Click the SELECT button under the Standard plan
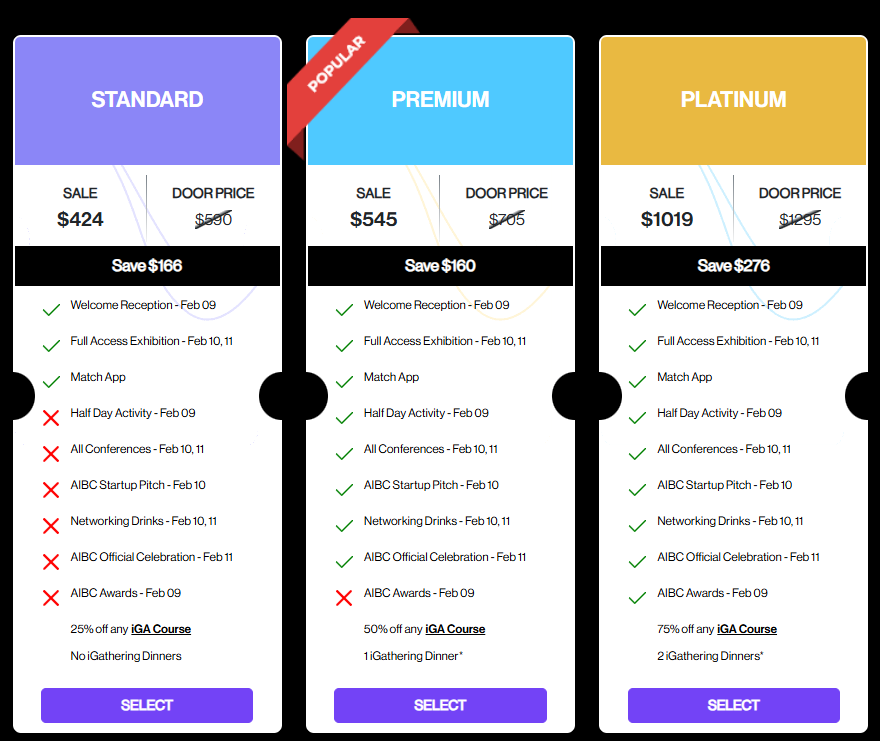 pos(147,705)
